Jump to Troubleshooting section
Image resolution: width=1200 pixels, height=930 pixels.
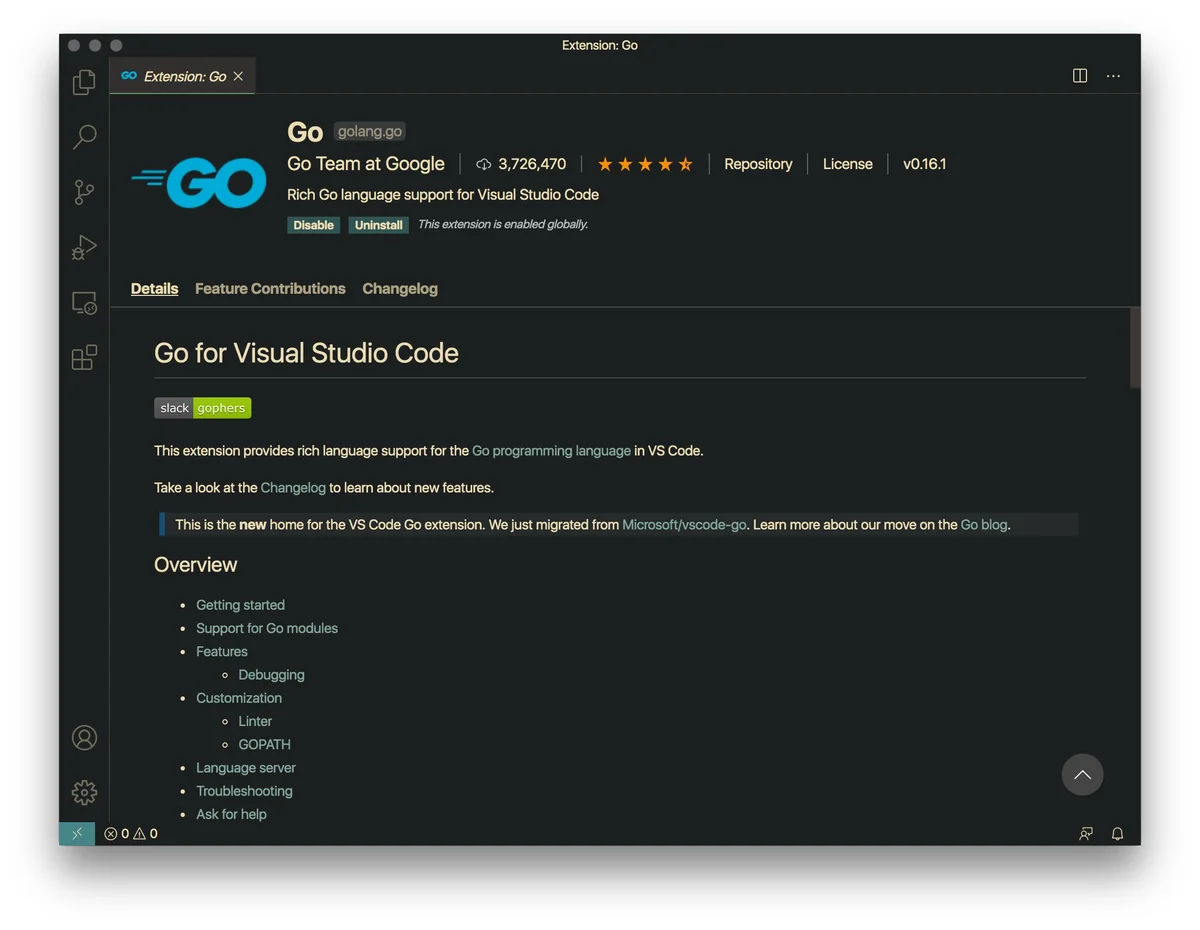click(x=244, y=791)
